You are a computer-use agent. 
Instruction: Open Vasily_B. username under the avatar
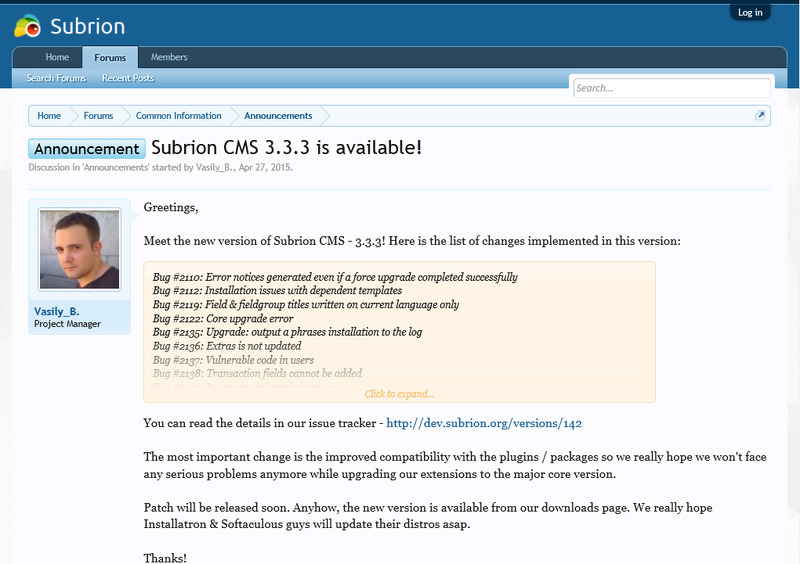(x=57, y=311)
